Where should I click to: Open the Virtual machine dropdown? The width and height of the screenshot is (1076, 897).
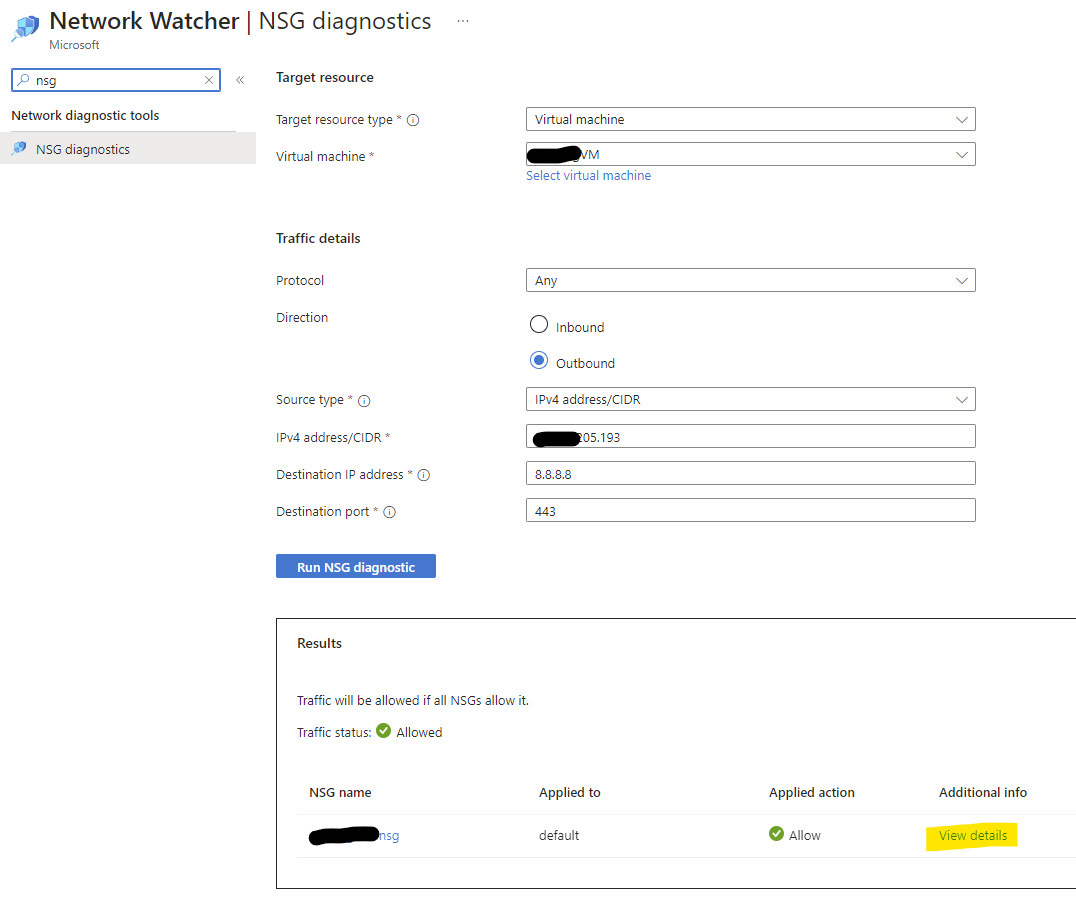pyautogui.click(x=751, y=154)
